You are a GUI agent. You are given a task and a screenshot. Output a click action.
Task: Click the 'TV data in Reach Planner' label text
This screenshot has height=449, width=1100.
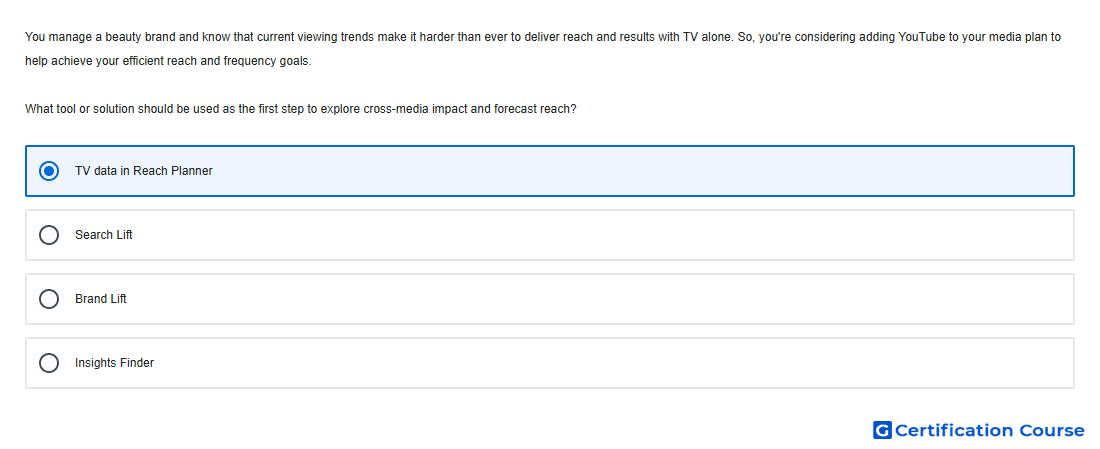click(144, 170)
